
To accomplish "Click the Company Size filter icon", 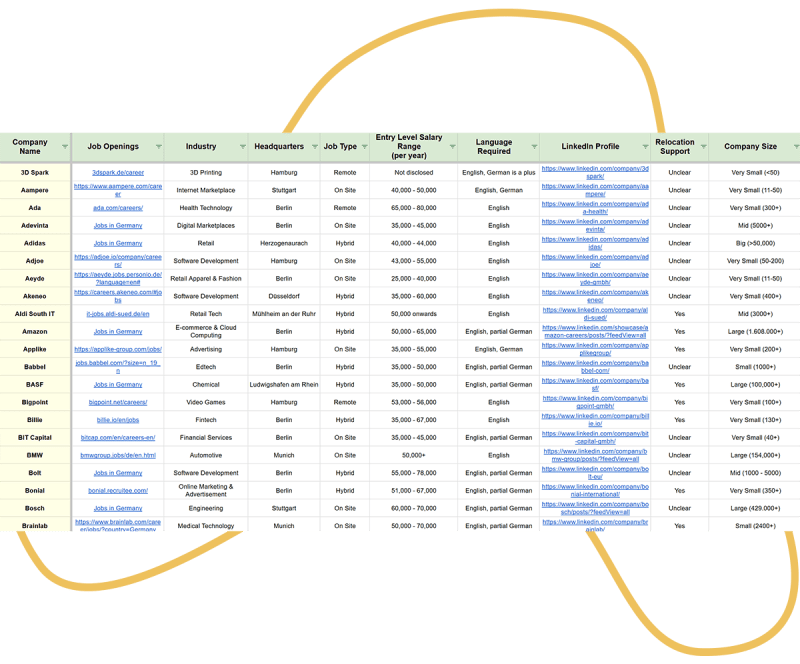I will [794, 147].
